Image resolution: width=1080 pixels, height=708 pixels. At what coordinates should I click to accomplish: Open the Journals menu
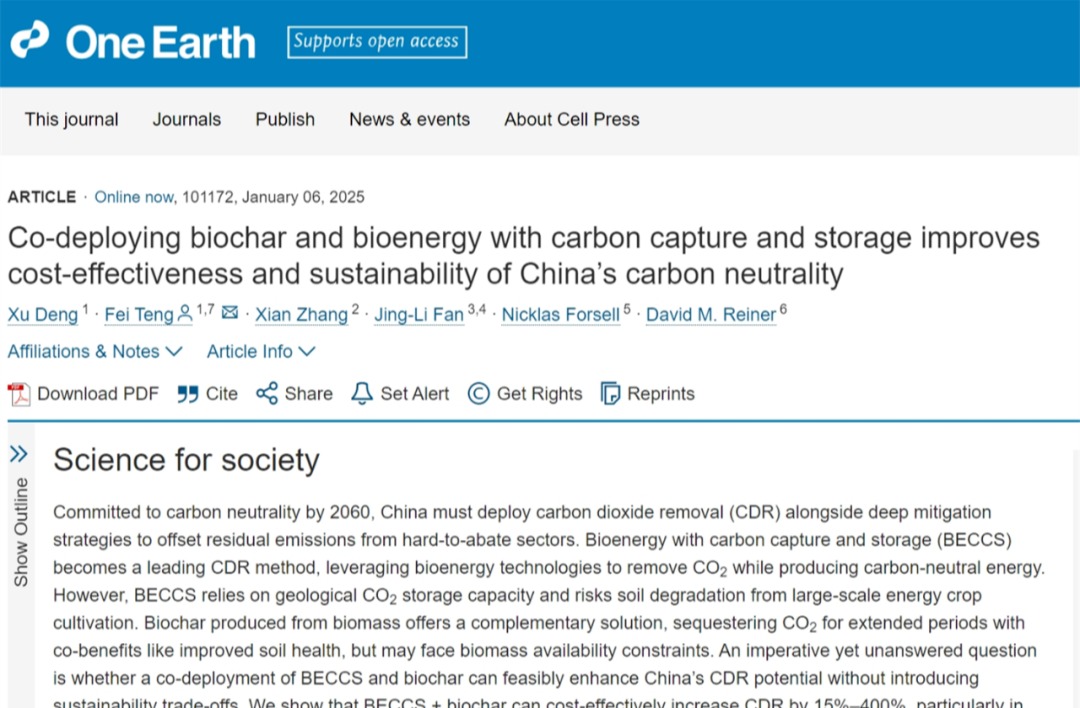click(186, 119)
